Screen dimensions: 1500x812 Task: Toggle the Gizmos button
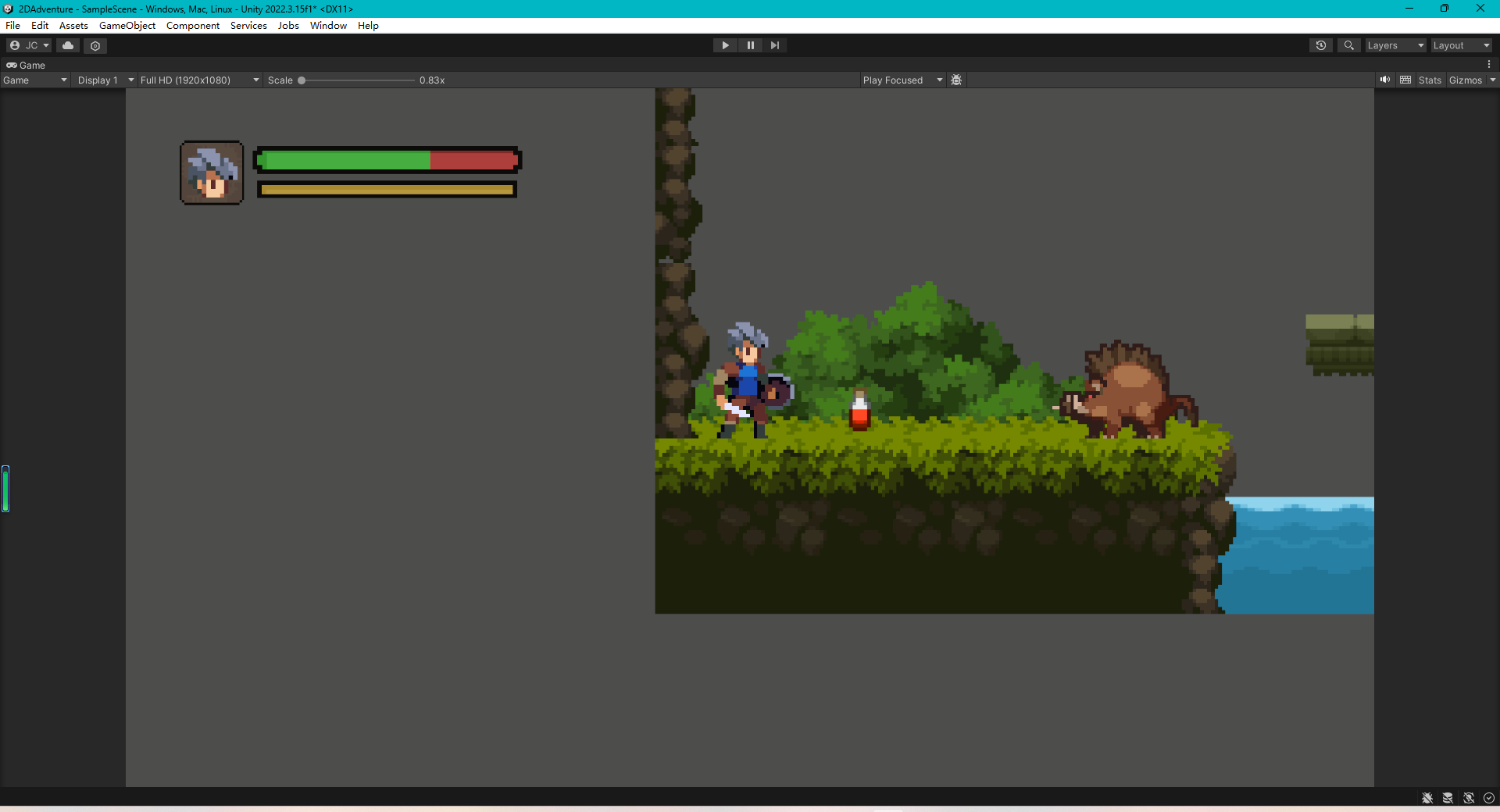coord(1465,80)
